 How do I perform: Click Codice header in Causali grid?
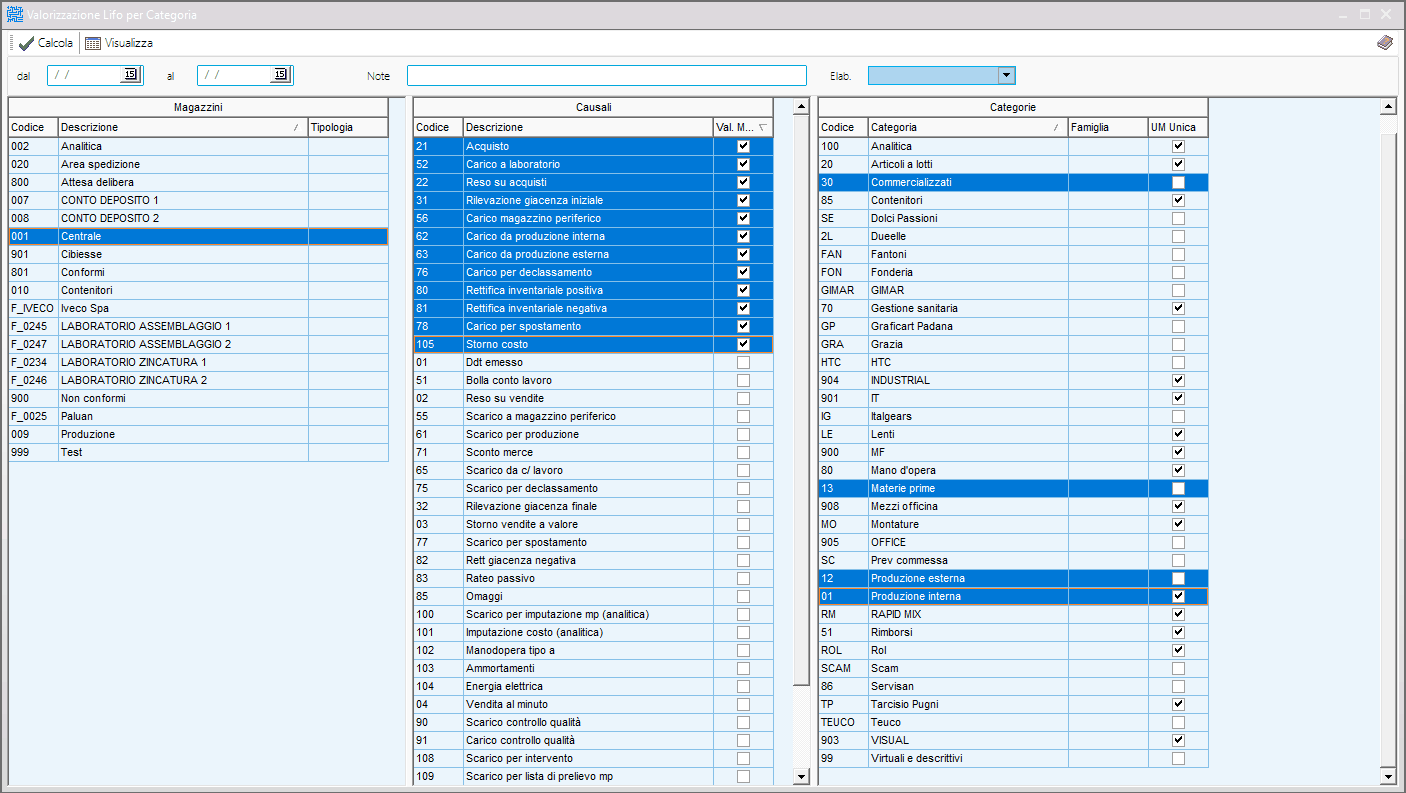(x=438, y=127)
